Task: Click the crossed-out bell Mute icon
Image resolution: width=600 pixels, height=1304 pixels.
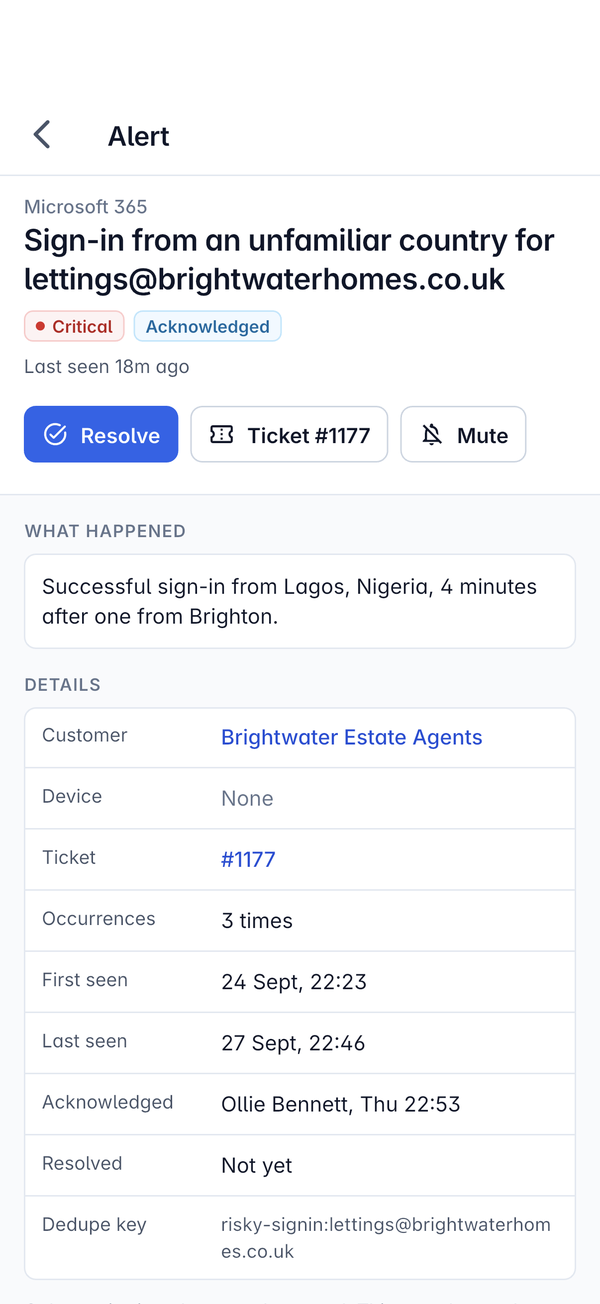Action: [x=432, y=434]
